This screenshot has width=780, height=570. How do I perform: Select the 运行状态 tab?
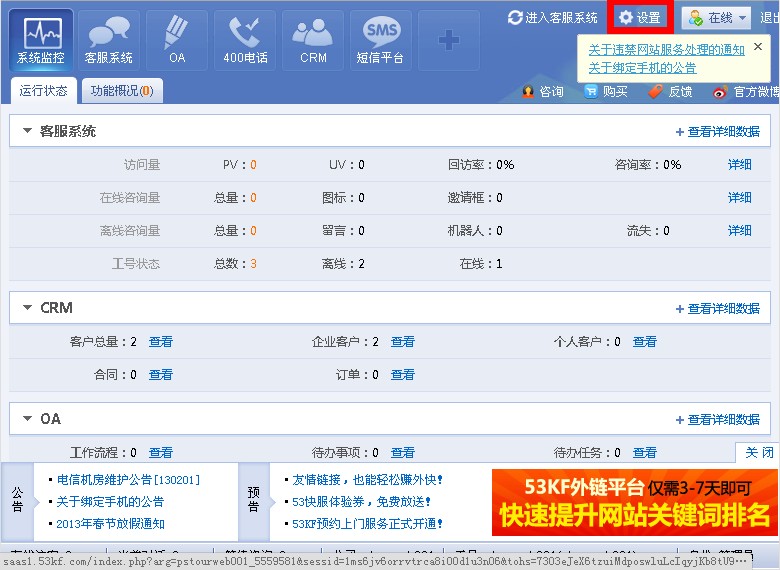44,91
